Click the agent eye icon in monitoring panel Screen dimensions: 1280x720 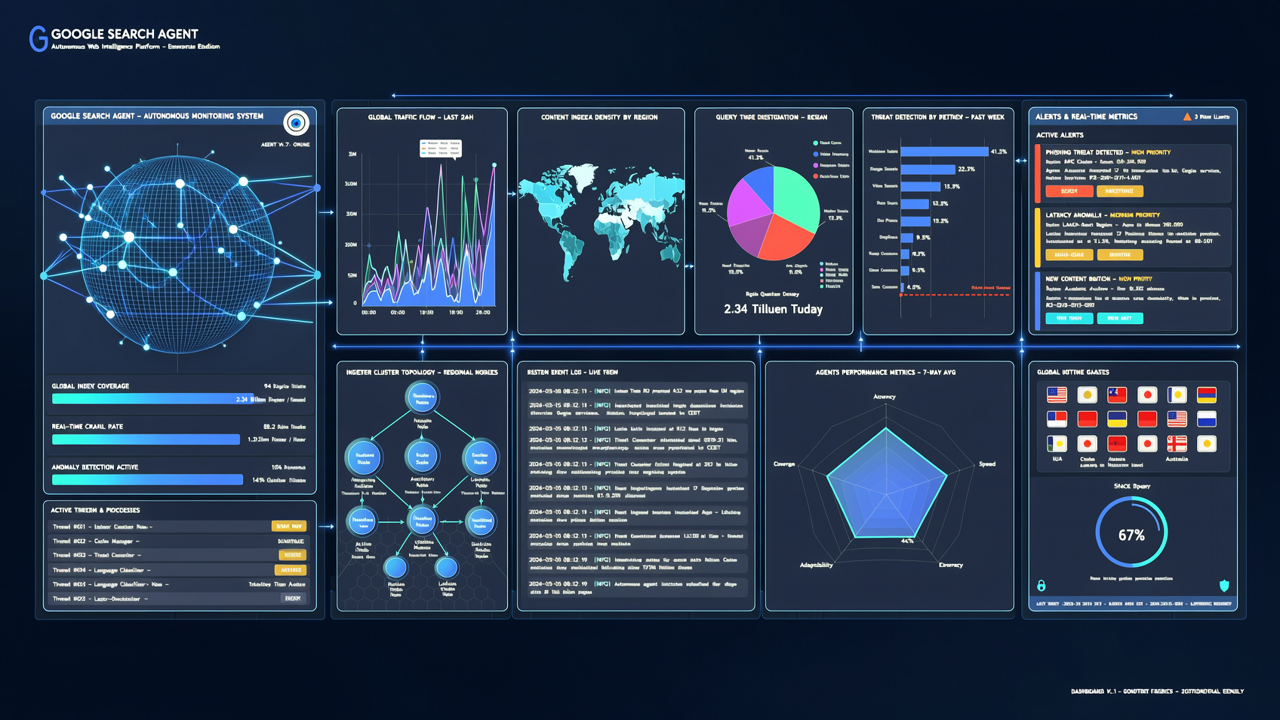(x=296, y=123)
